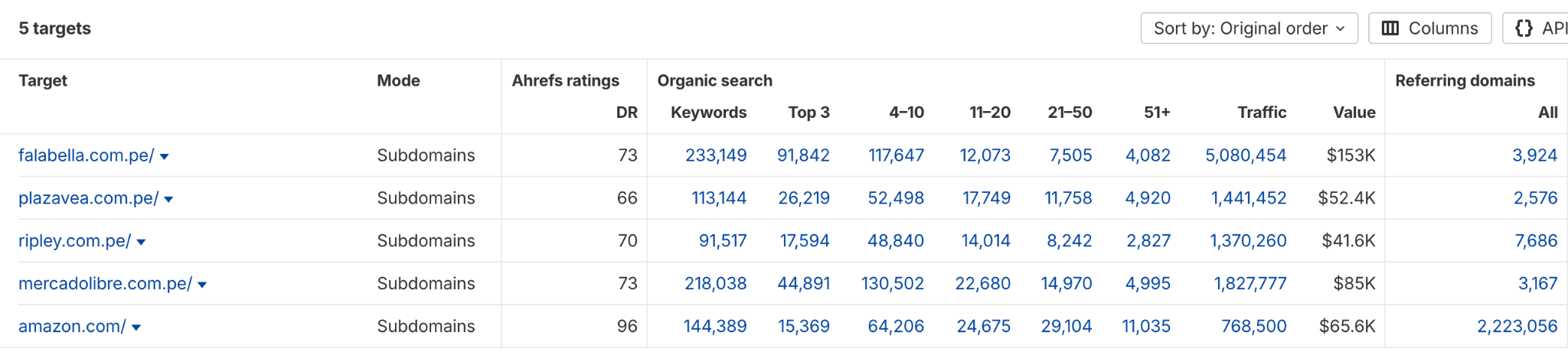Open plazavea 51+ value 4,920
1568x359 pixels.
pyautogui.click(x=1148, y=198)
